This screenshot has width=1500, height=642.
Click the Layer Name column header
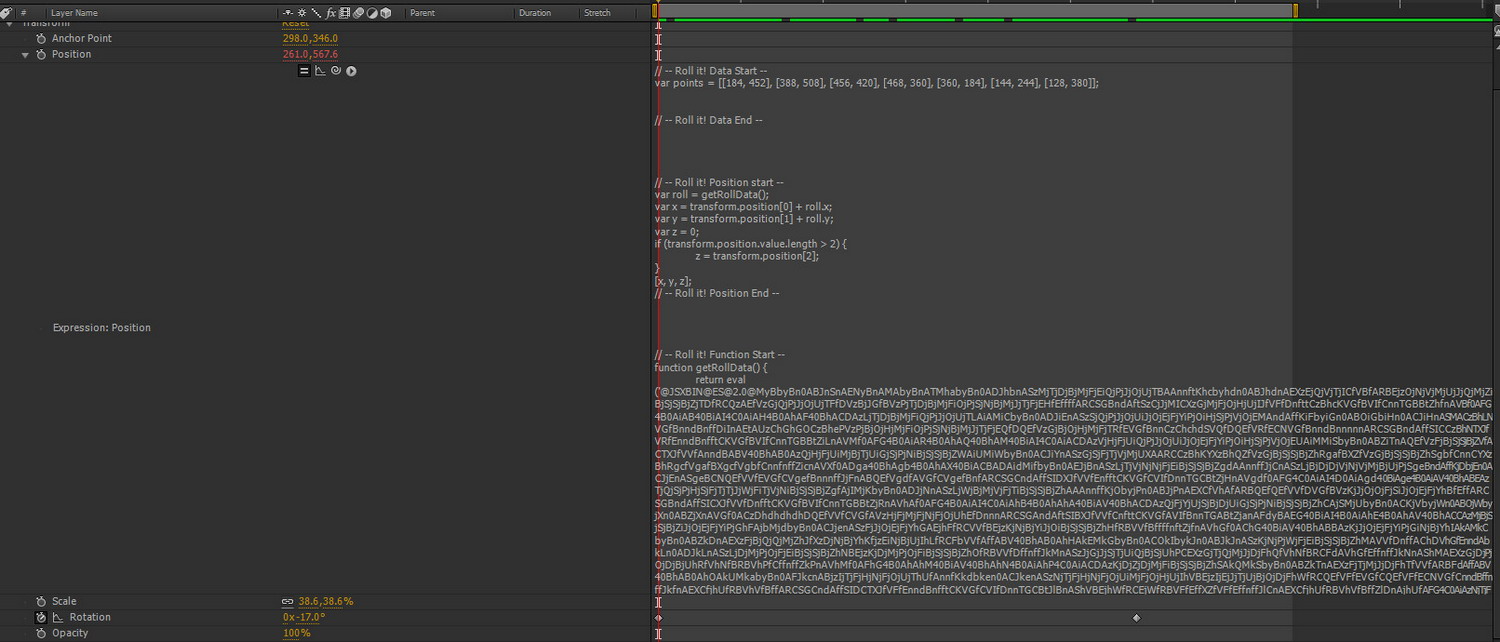75,13
